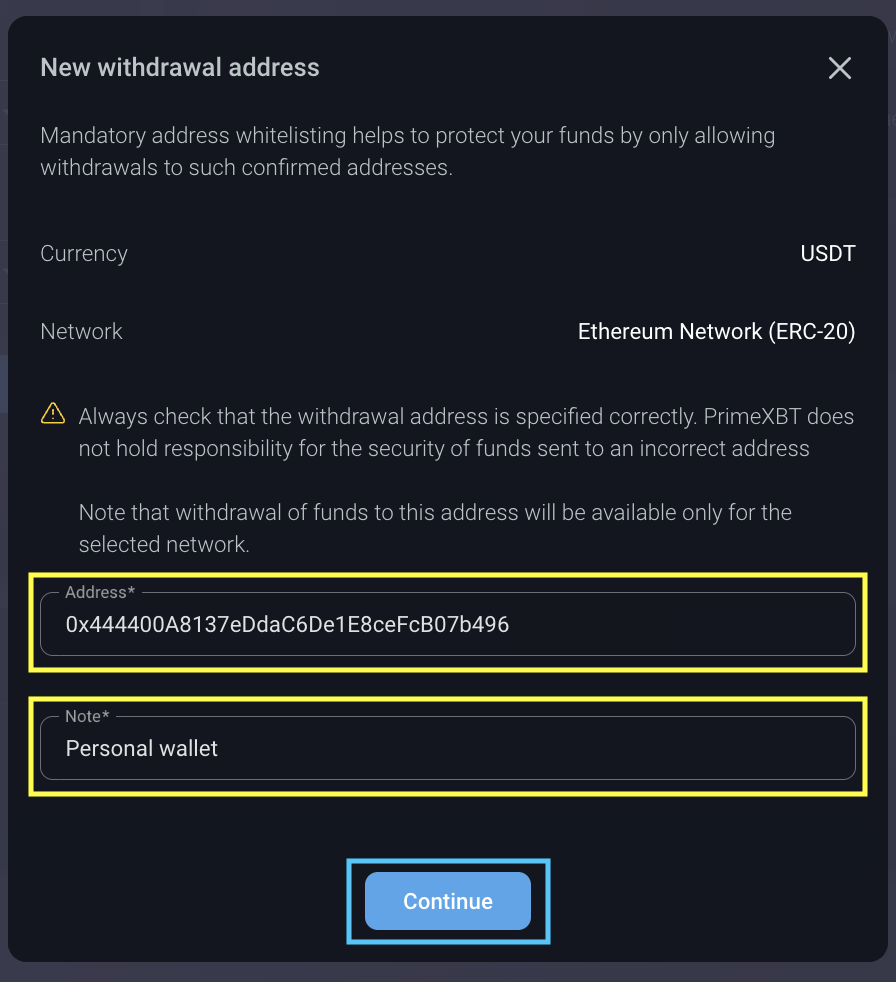Click the mandatory address whitelisting description

click(407, 152)
